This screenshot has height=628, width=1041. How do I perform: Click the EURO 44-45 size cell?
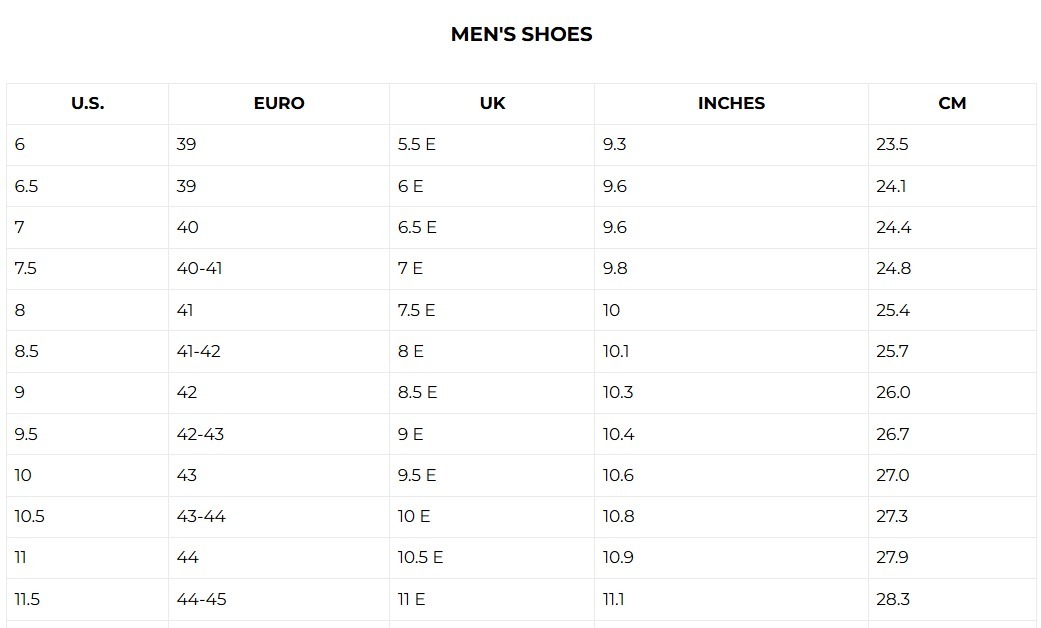point(201,599)
